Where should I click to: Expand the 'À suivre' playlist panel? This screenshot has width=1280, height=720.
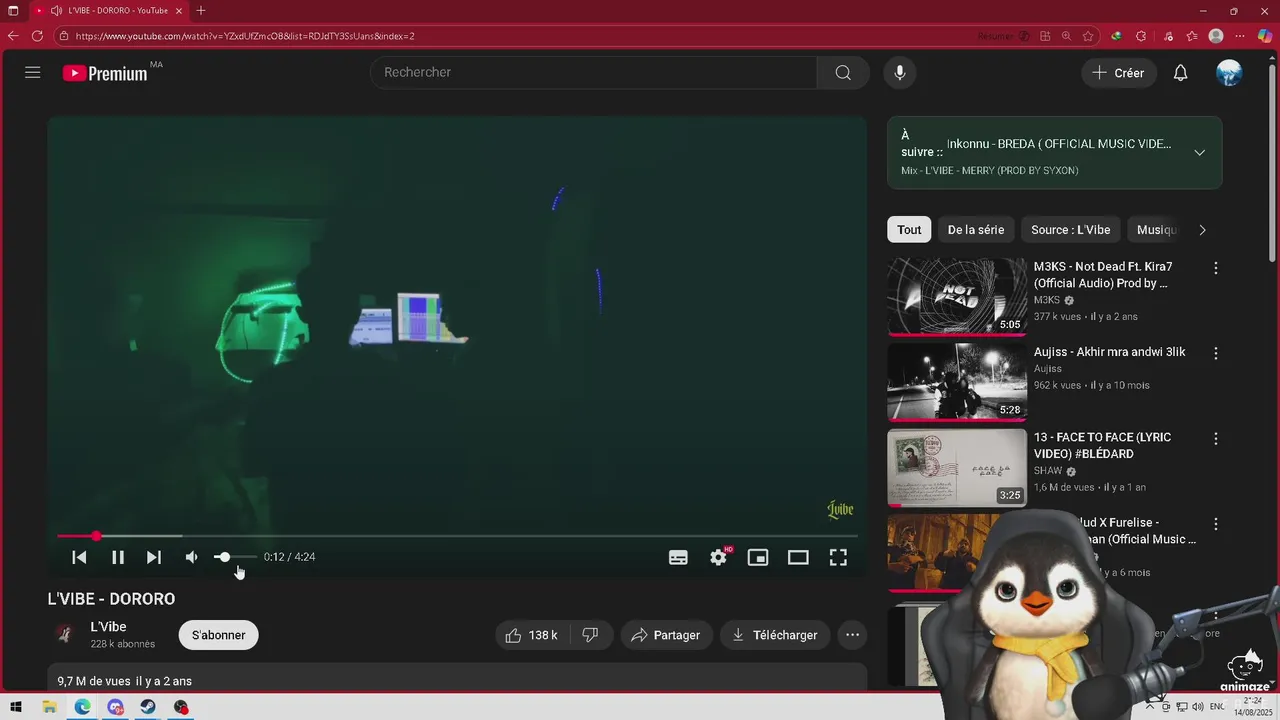[x=1199, y=153]
